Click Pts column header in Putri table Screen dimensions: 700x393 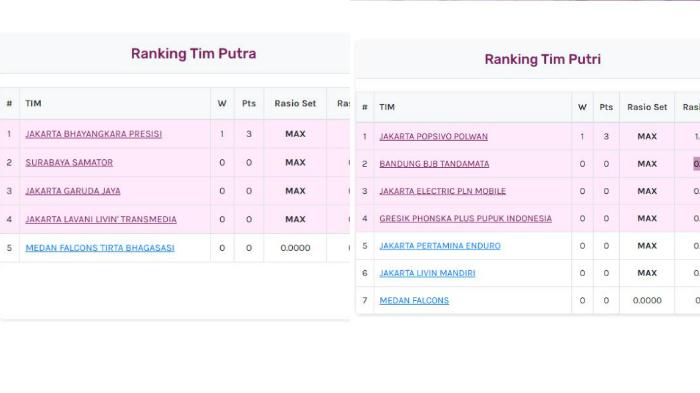click(x=606, y=107)
